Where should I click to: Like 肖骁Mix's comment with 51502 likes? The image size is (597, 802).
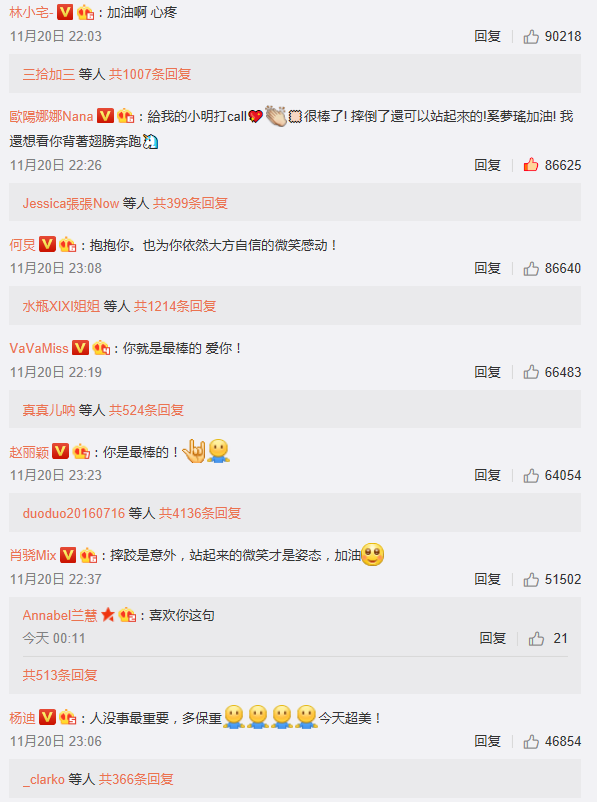[x=531, y=579]
